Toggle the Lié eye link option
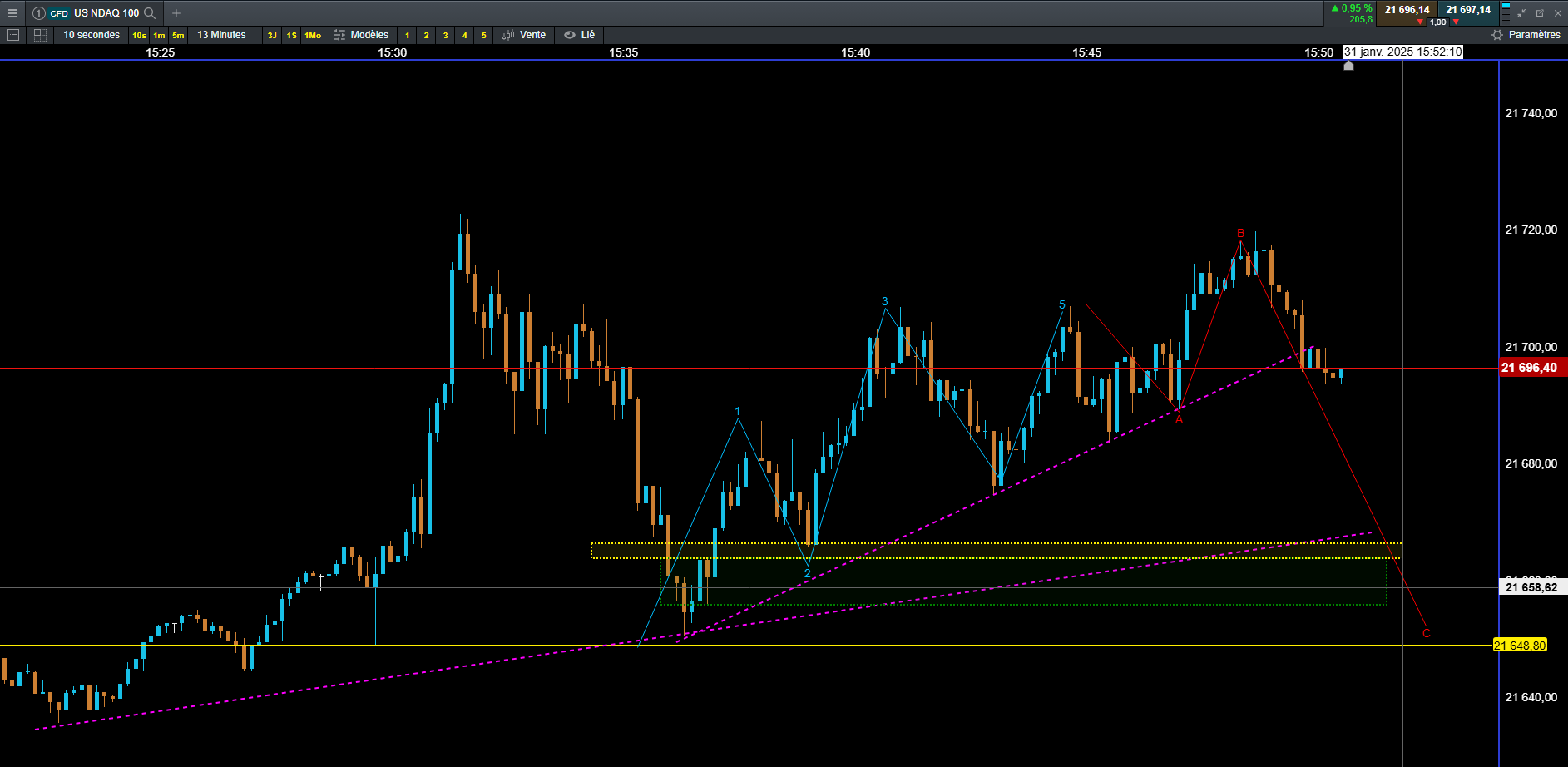1568x767 pixels. pyautogui.click(x=579, y=35)
